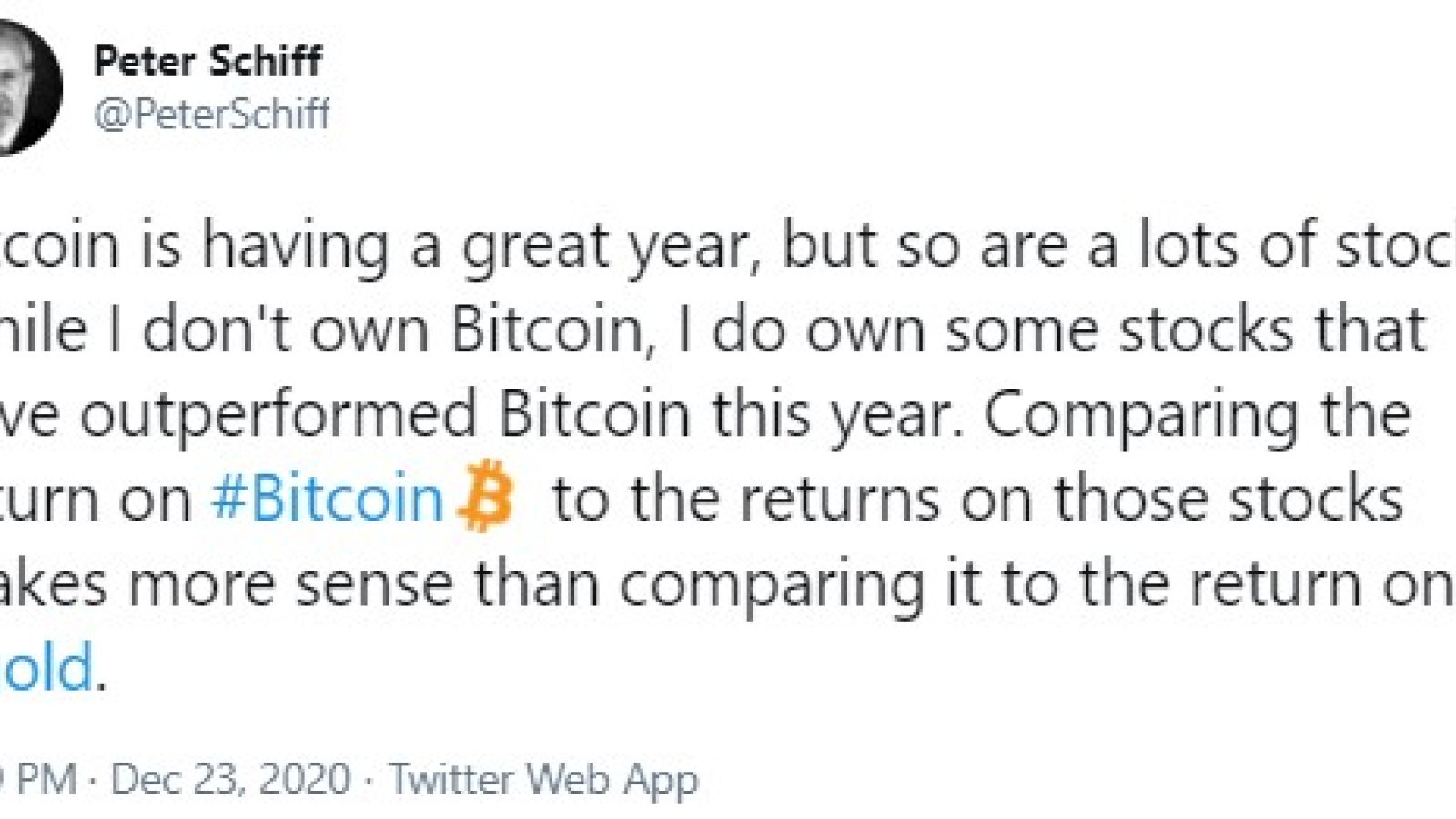The height and width of the screenshot is (819, 1456).
Task: Click "some stocks that" in the second line
Action: (x=1185, y=330)
